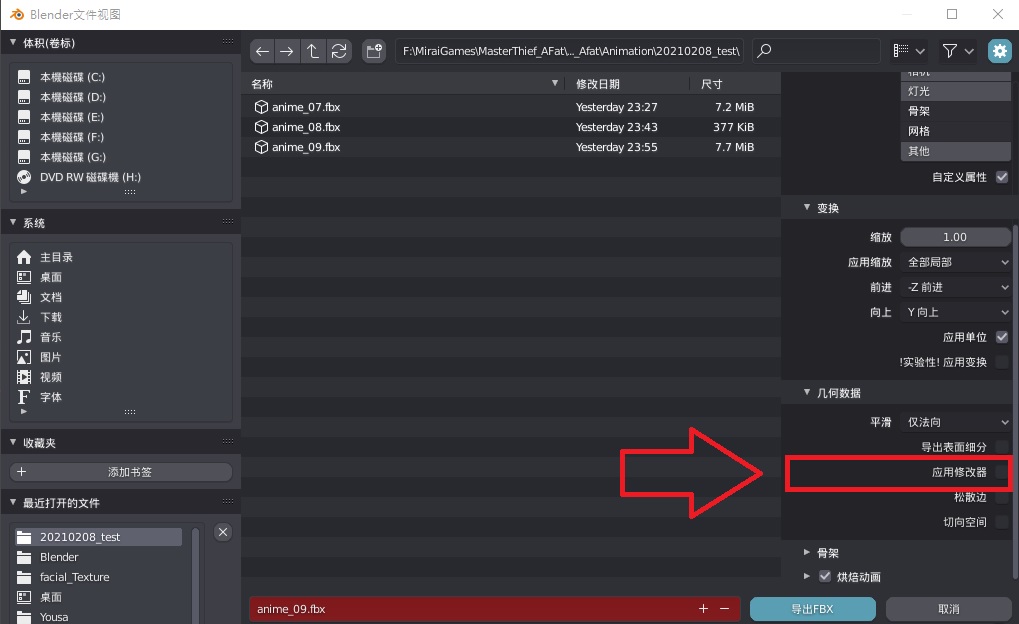
Task: Enable the 应用修改器 checkbox
Action: click(x=1002, y=472)
